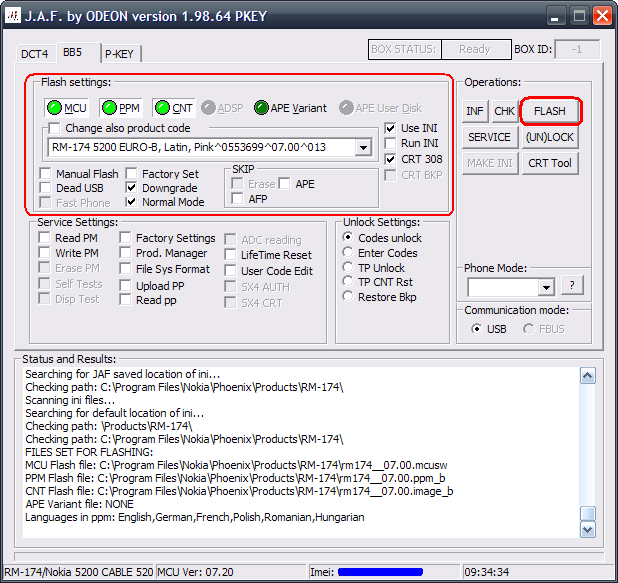Check the Upload PP checkbox
The image size is (618, 583).
coord(125,285)
